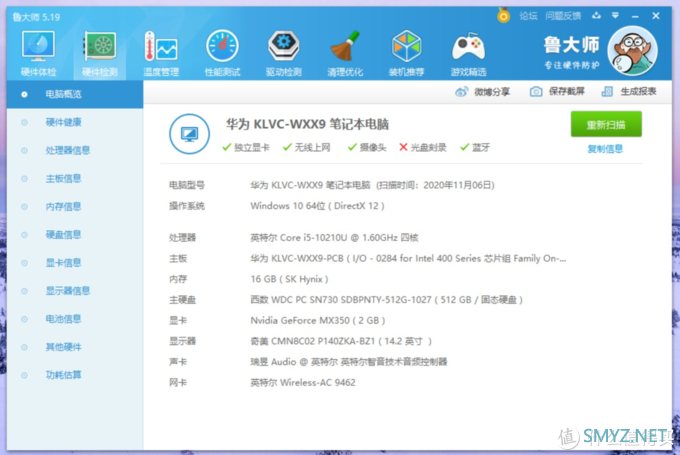Share via 微博分享
This screenshot has width=680, height=455.
(482, 92)
